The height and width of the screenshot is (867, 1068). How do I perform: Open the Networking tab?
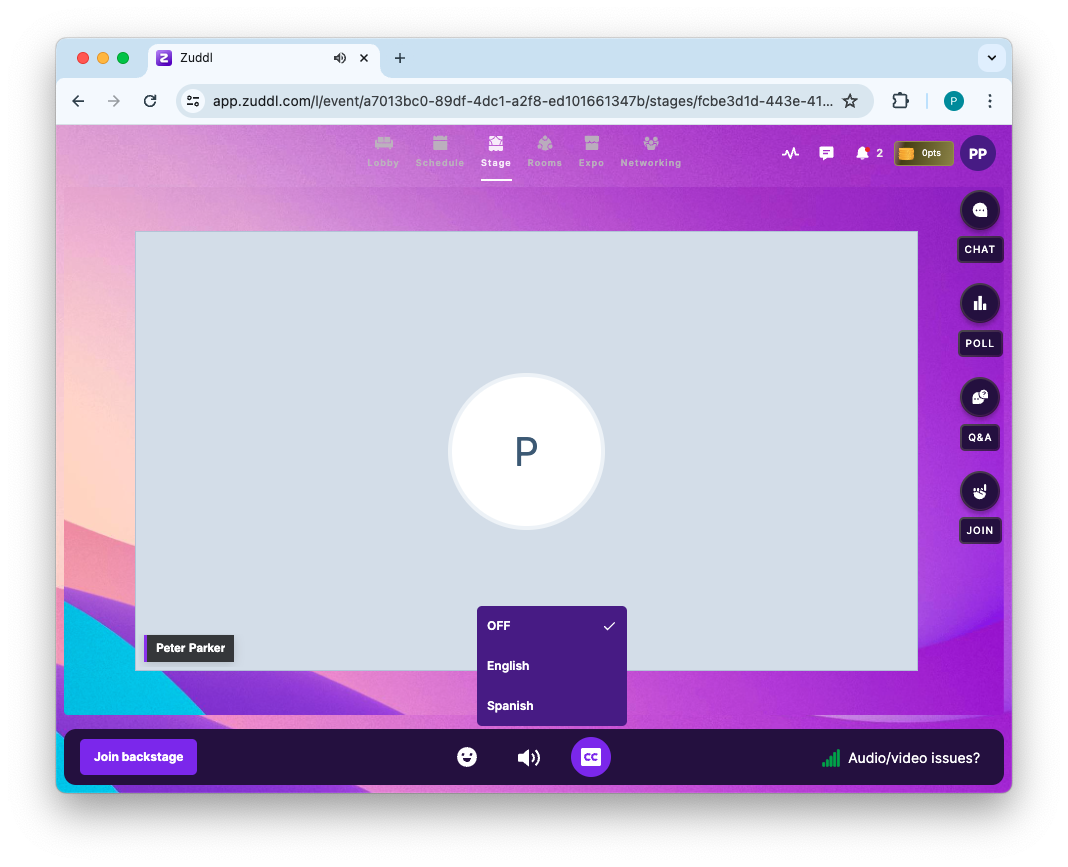[650, 151]
